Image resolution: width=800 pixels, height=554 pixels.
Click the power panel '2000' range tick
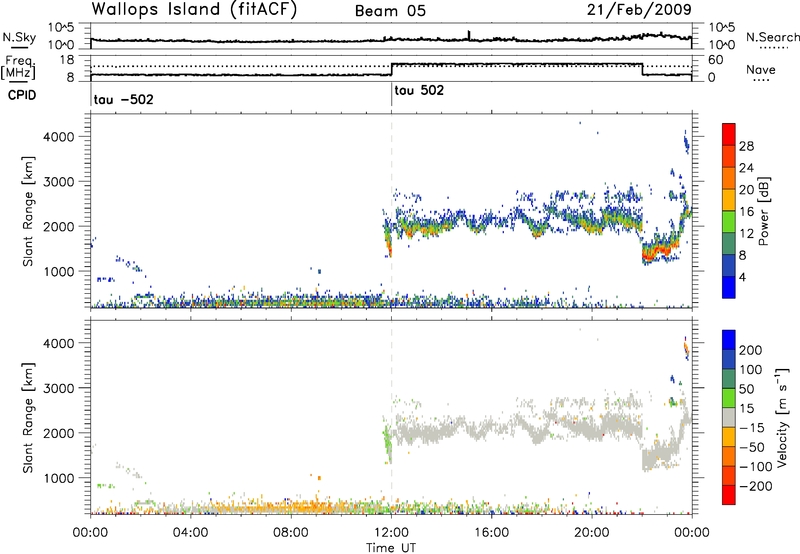[x=59, y=226]
